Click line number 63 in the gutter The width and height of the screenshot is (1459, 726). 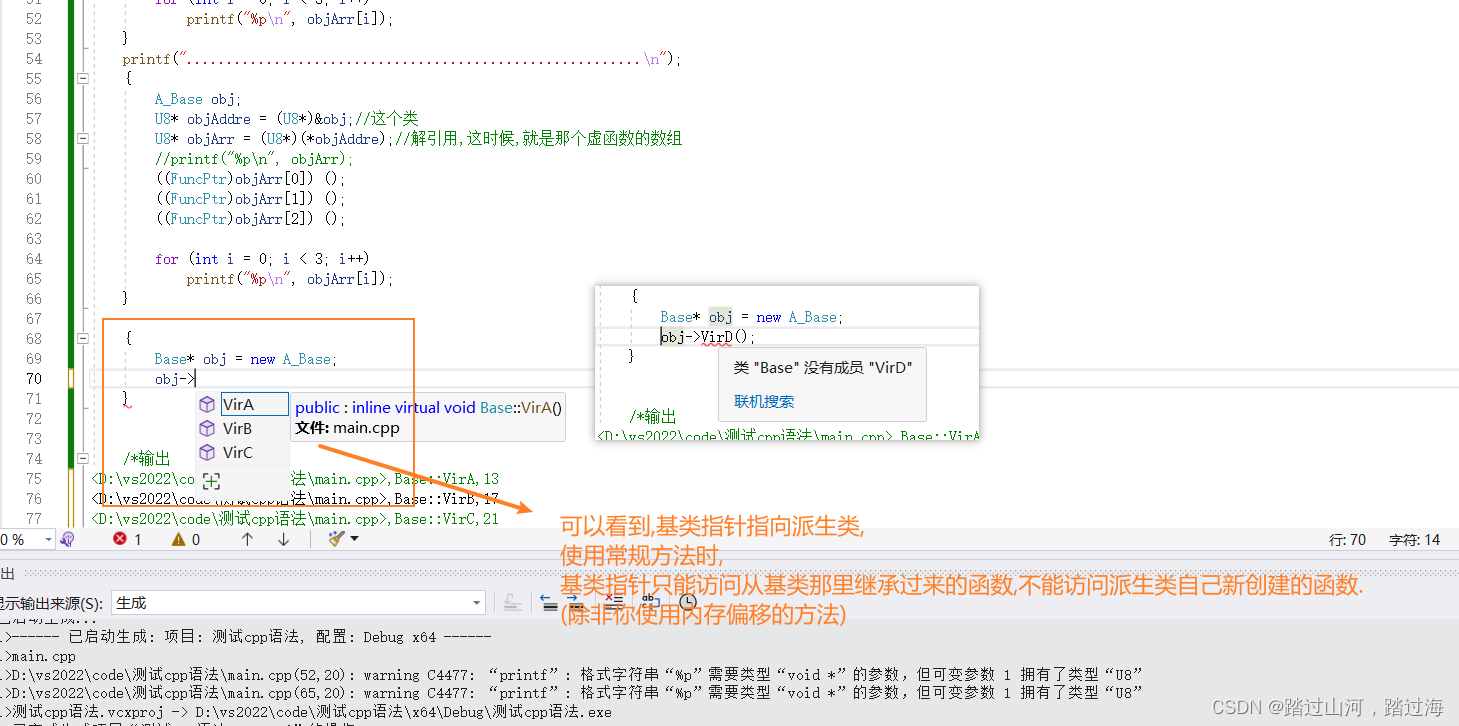pos(33,239)
